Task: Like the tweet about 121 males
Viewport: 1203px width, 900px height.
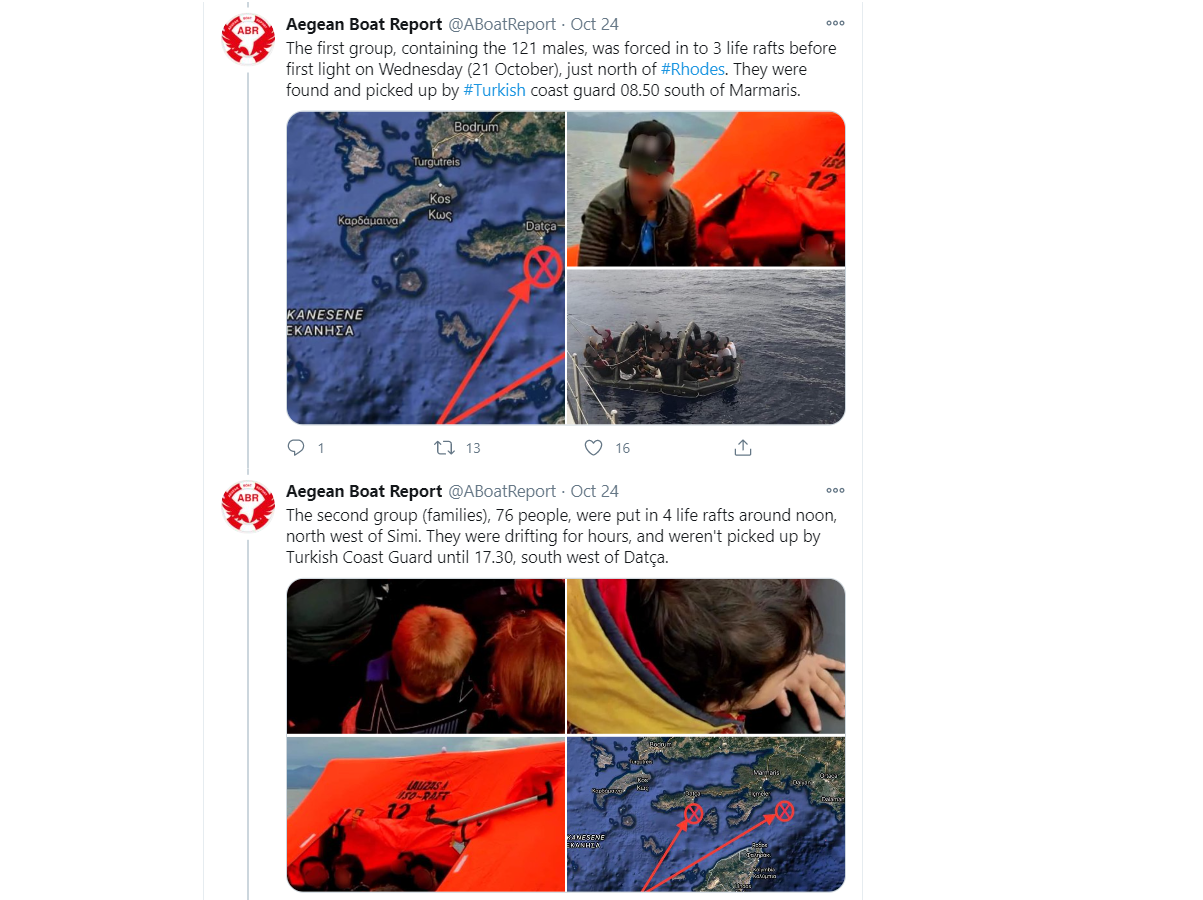Action: coord(593,448)
